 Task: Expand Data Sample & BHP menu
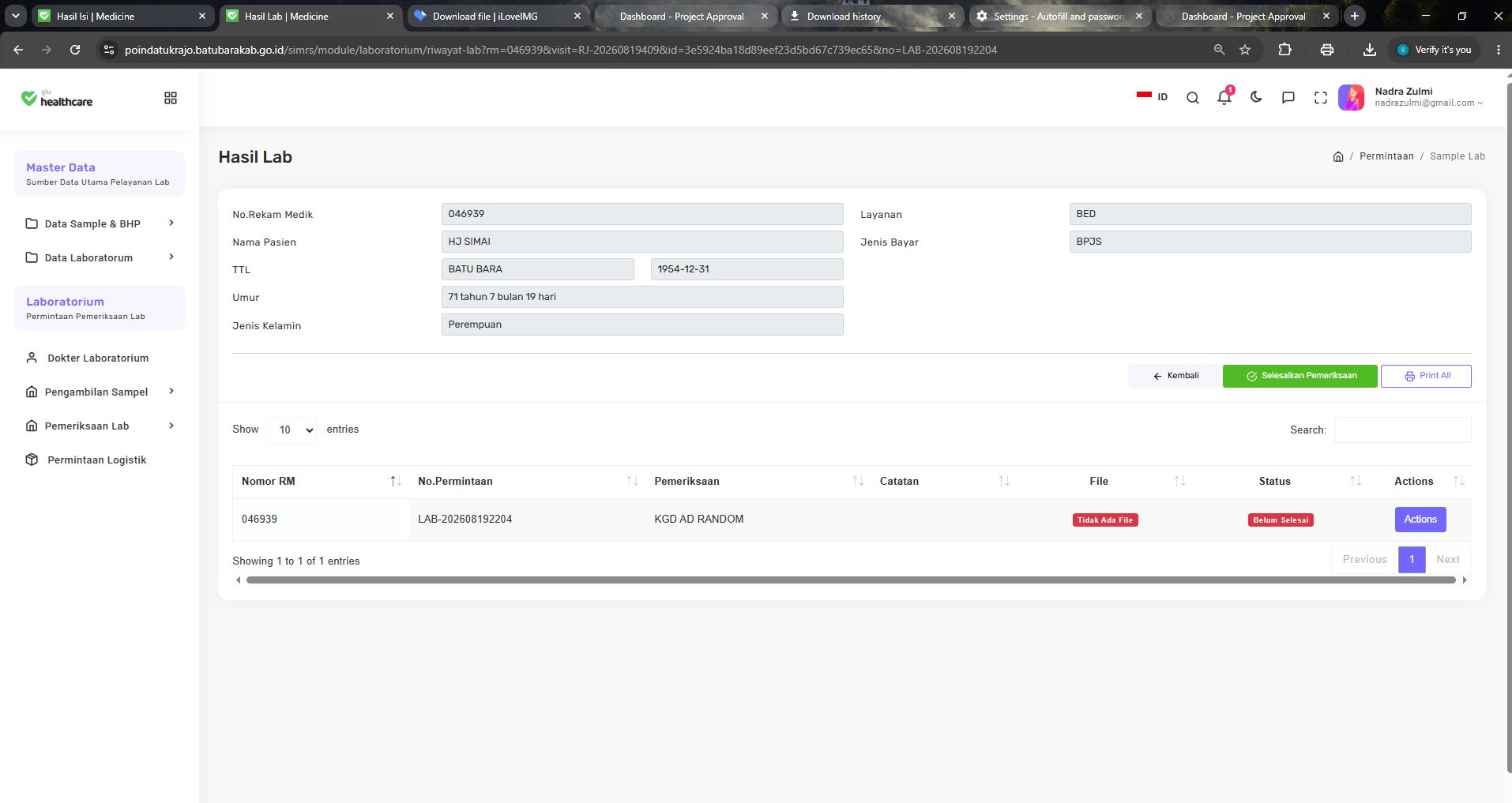coord(100,223)
